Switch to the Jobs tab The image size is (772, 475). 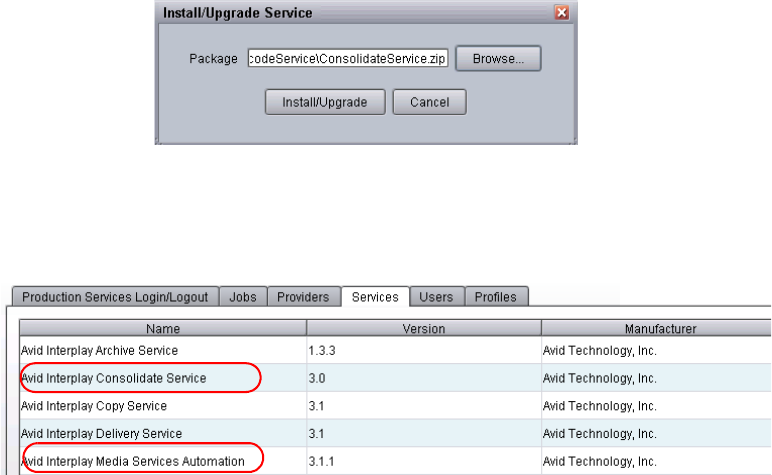tap(243, 297)
